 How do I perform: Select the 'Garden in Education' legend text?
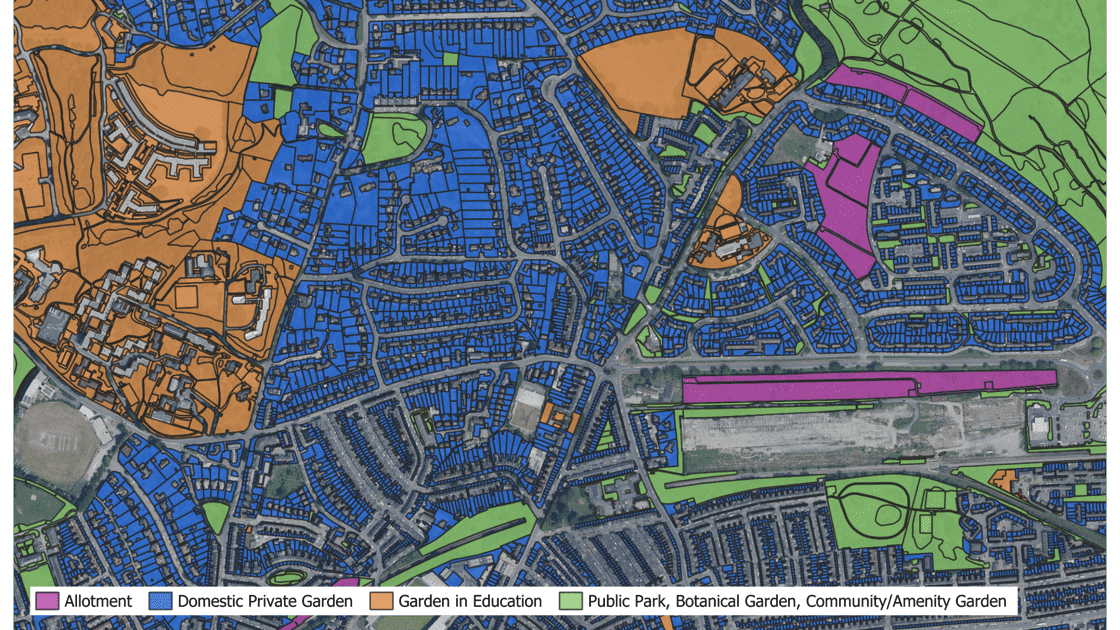click(470, 601)
